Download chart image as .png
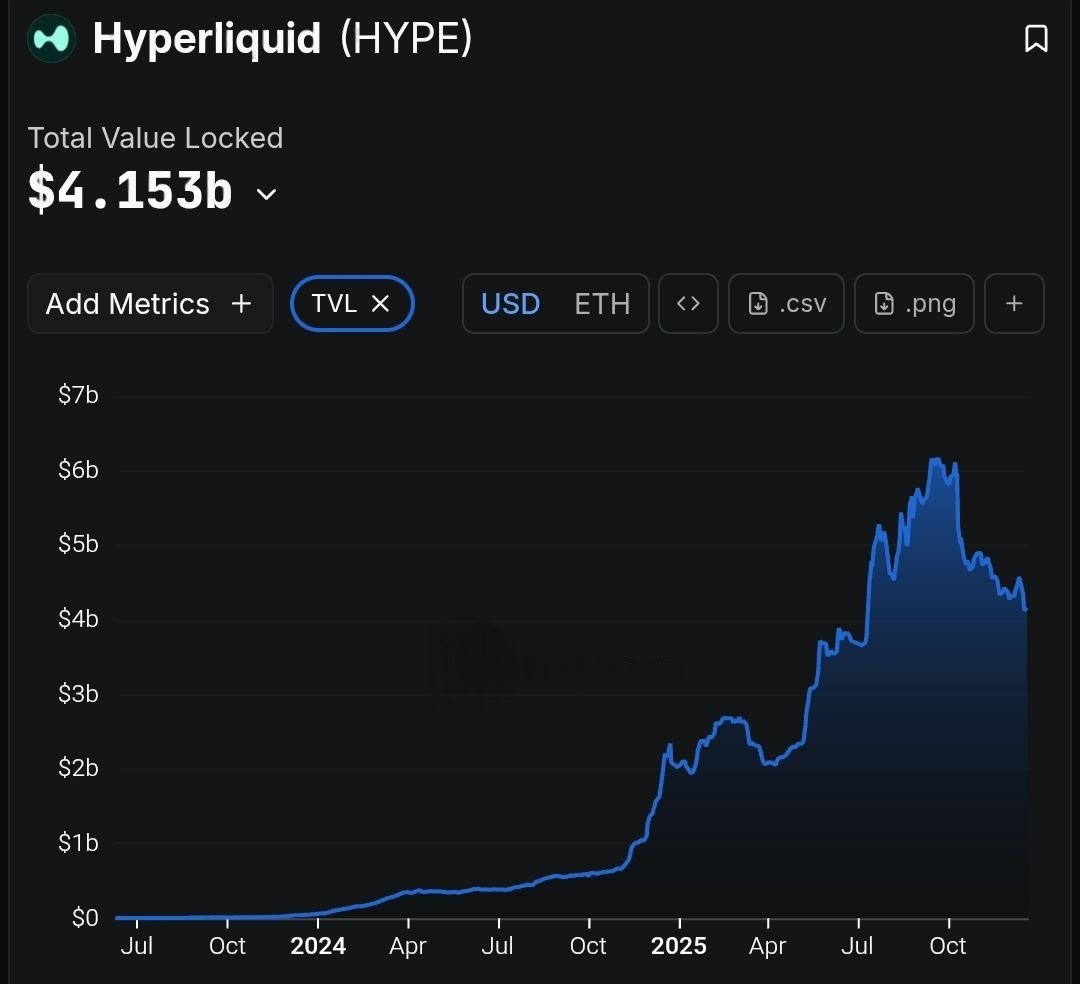The image size is (1080, 984). (914, 304)
